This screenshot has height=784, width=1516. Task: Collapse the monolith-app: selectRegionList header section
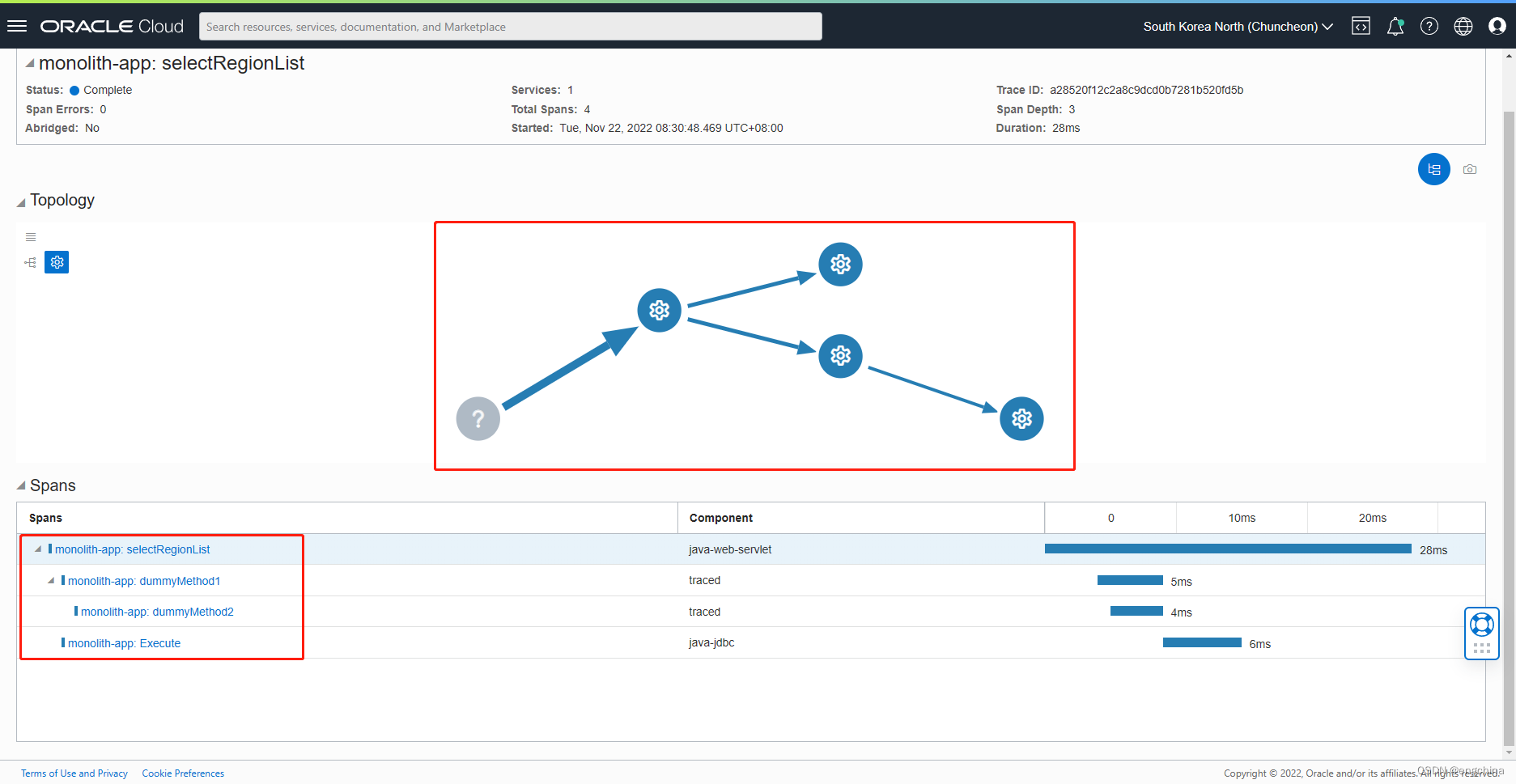pyautogui.click(x=30, y=63)
